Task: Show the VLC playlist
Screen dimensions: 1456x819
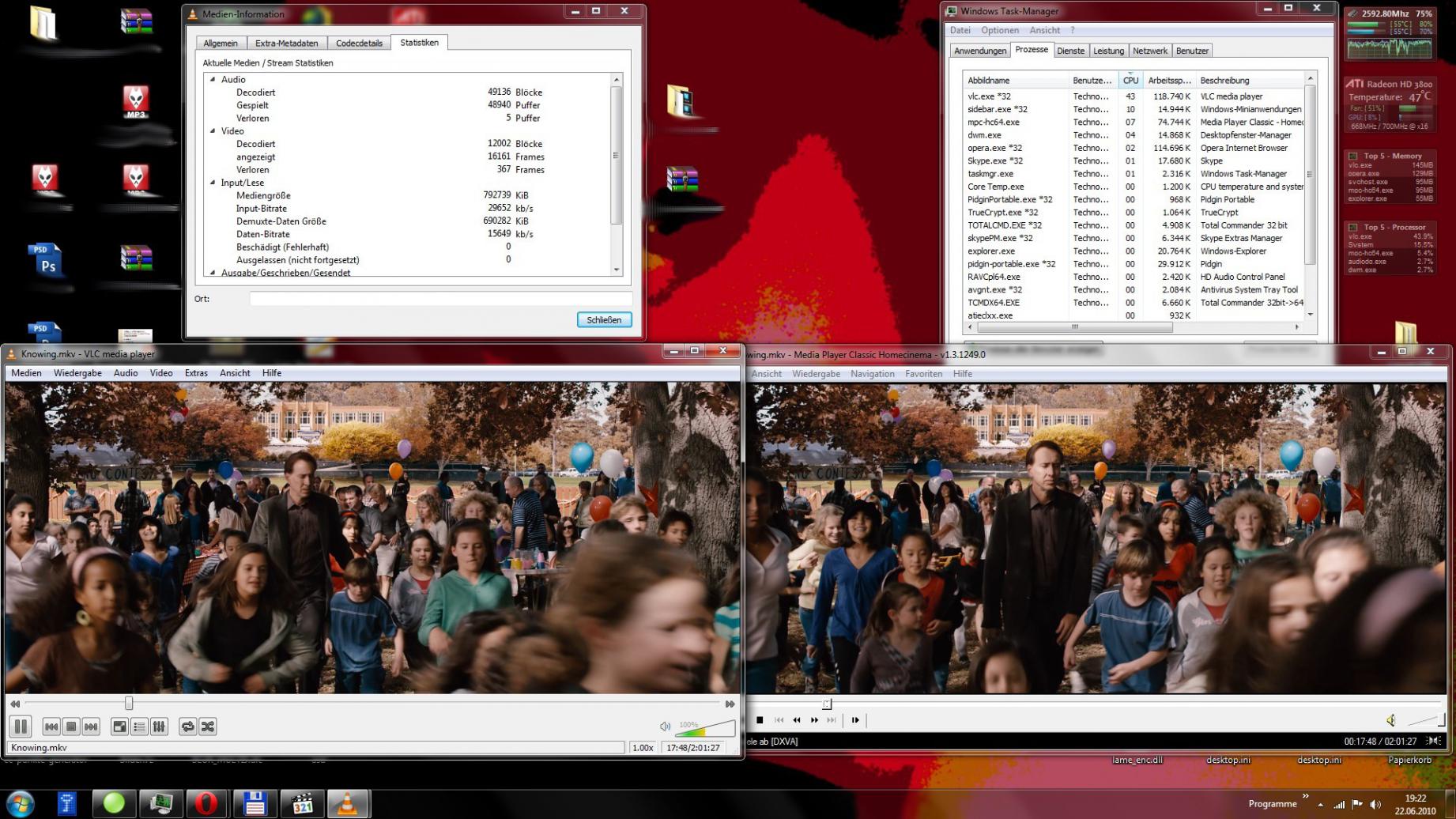Action: 139,727
